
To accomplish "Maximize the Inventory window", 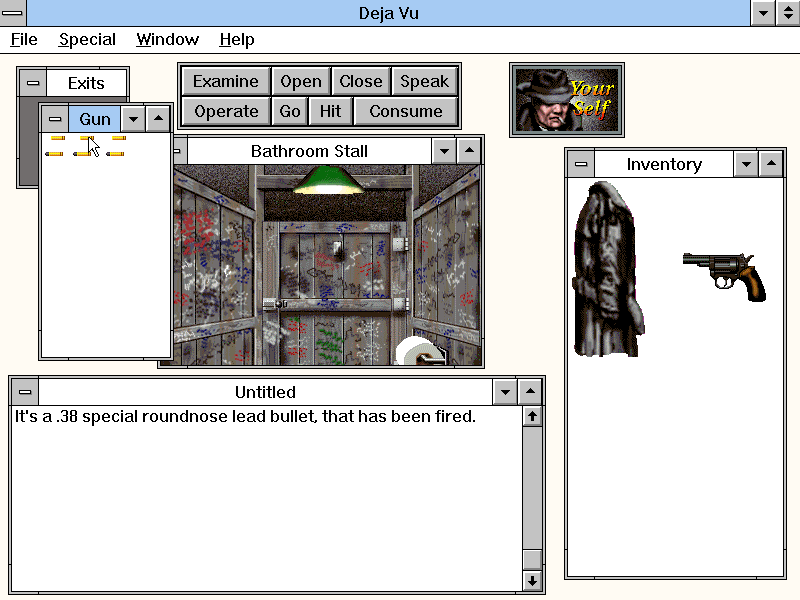I will [771, 164].
